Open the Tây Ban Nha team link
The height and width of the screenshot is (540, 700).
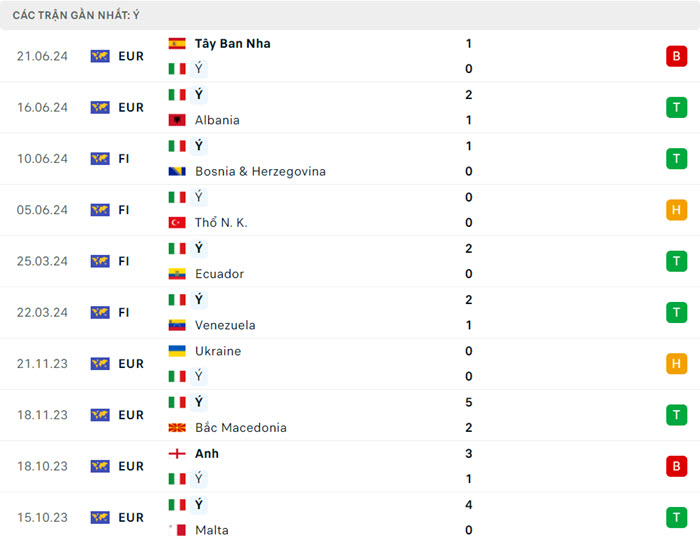click(x=232, y=44)
